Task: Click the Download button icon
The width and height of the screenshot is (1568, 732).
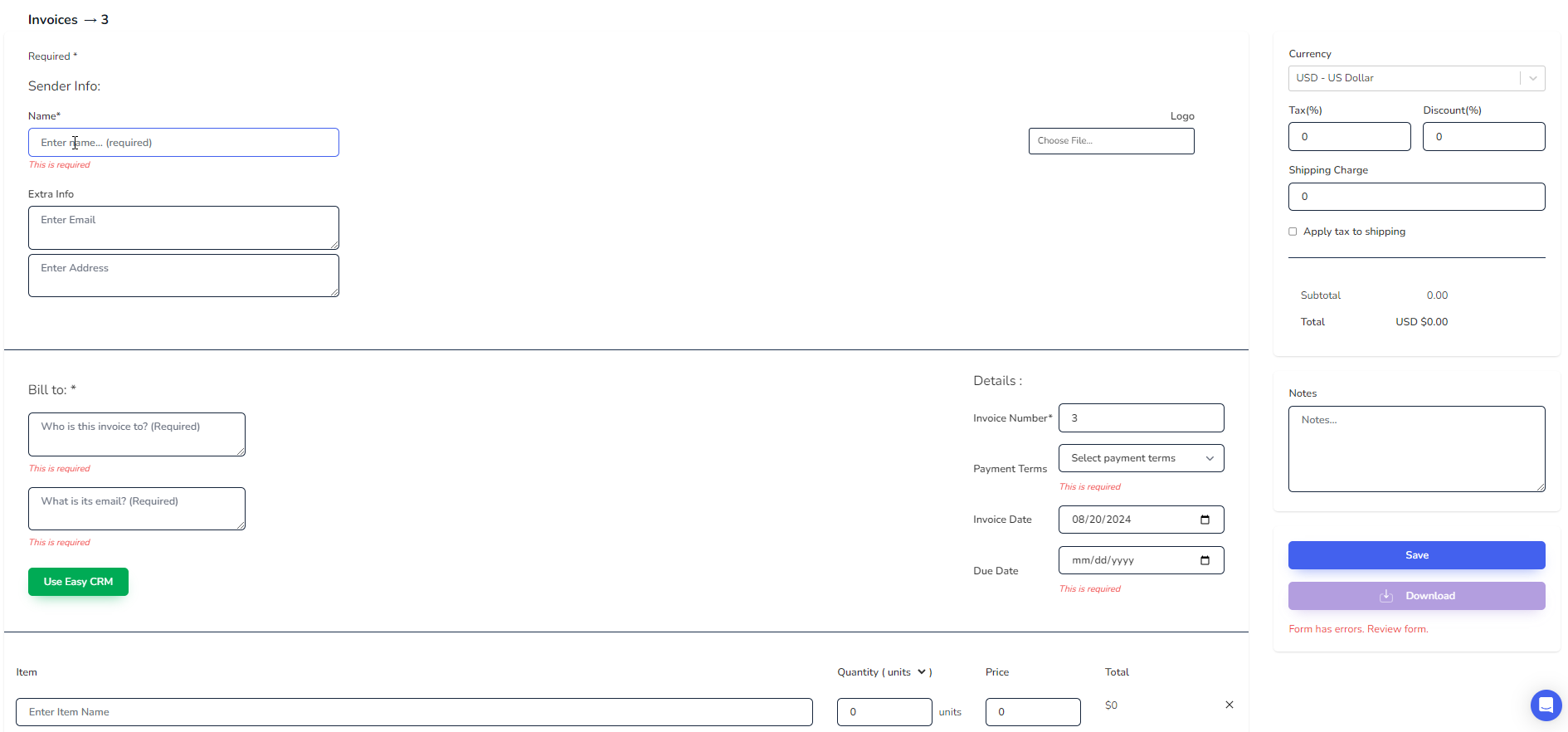Action: click(x=1385, y=596)
